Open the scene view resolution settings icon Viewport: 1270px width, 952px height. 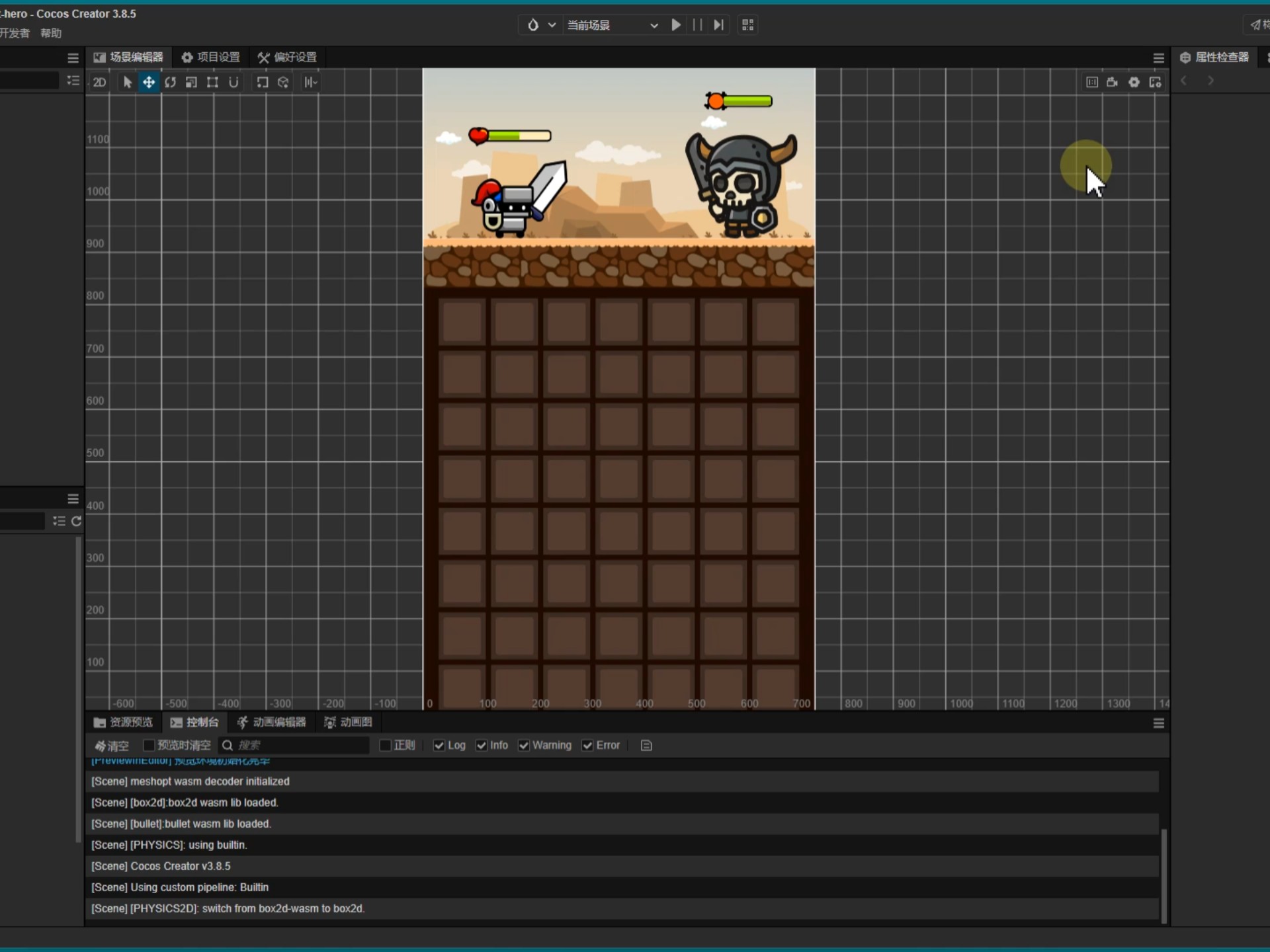point(1156,82)
